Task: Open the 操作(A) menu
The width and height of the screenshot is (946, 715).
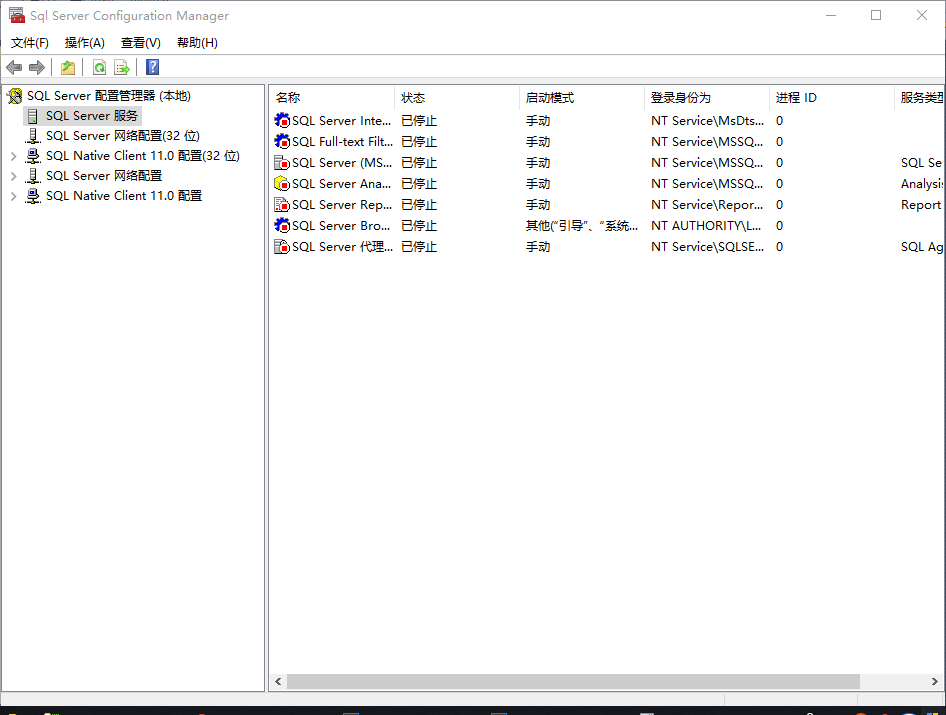Action: pos(85,43)
